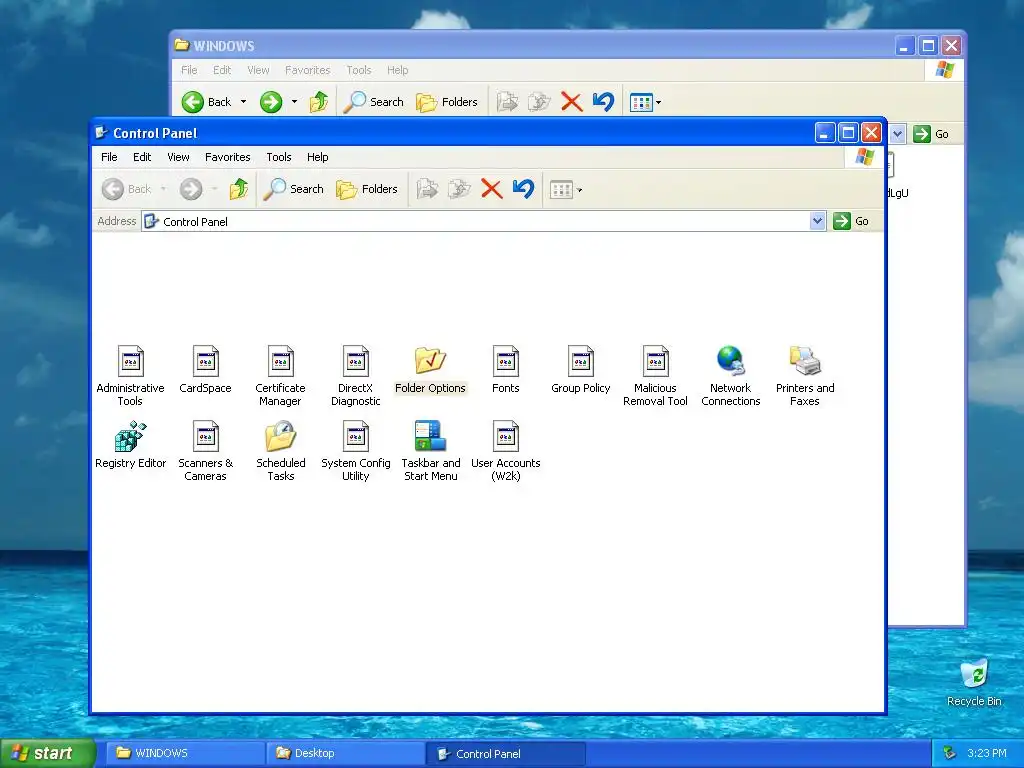Open Edit menu in Control Panel
1024x768 pixels.
pyautogui.click(x=142, y=157)
